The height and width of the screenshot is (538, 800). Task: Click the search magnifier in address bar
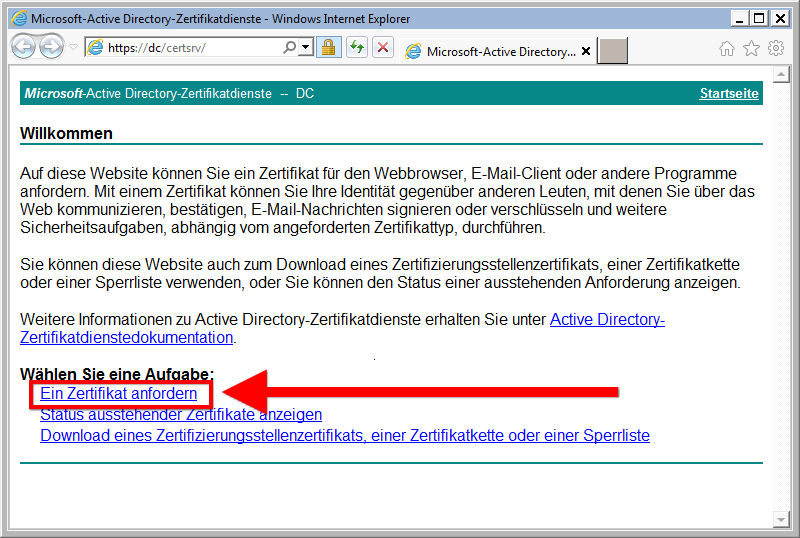click(x=289, y=48)
